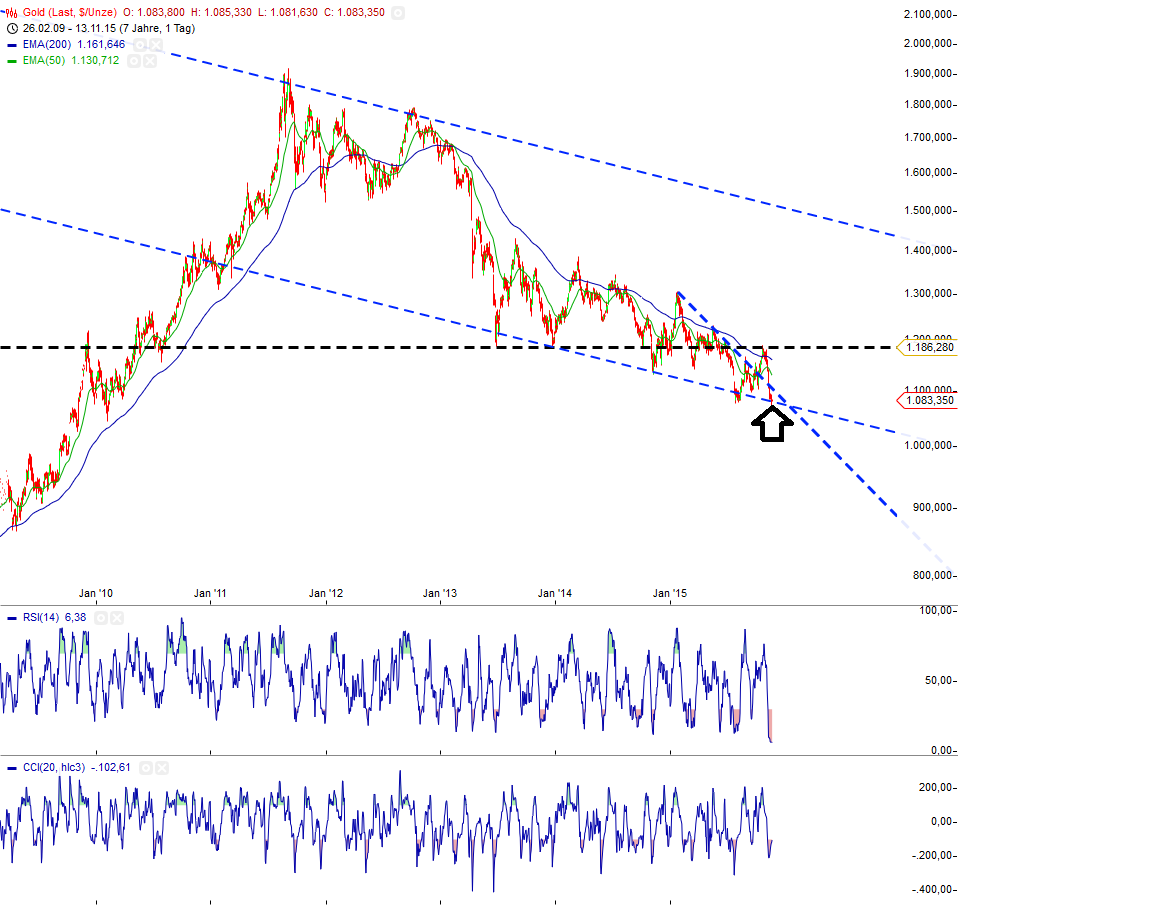Click the Jan '13 axis label
Viewport: 1152px width, 905px height.
[438, 593]
